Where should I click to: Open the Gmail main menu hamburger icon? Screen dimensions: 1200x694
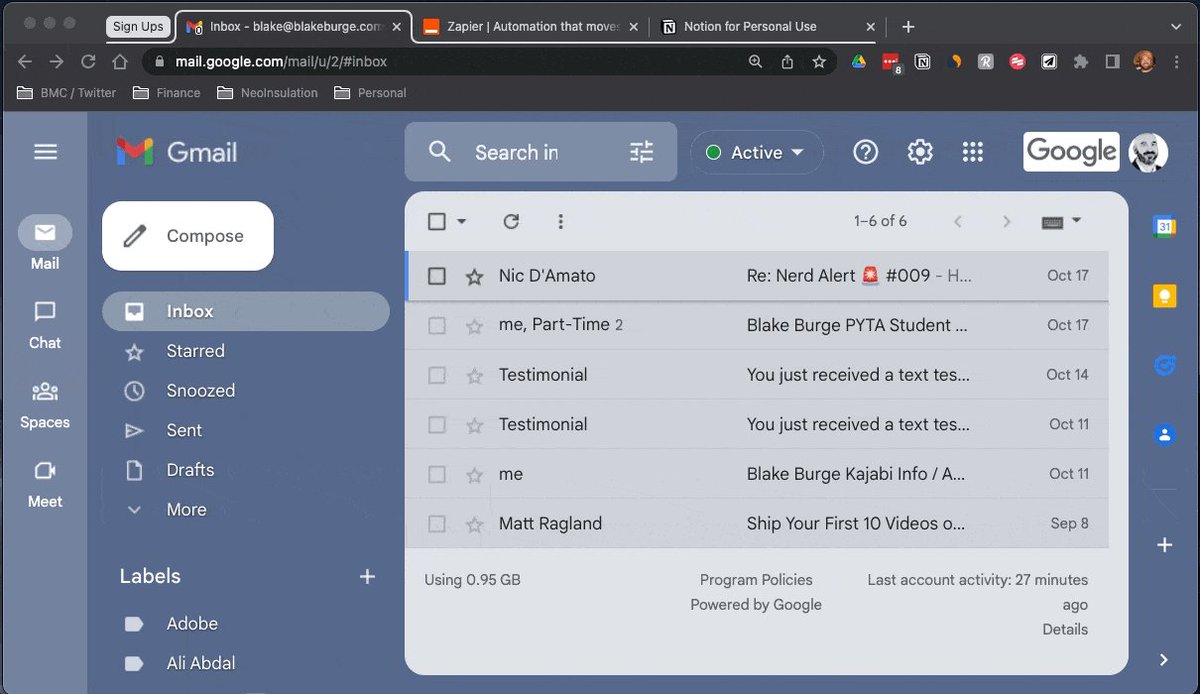coord(45,152)
